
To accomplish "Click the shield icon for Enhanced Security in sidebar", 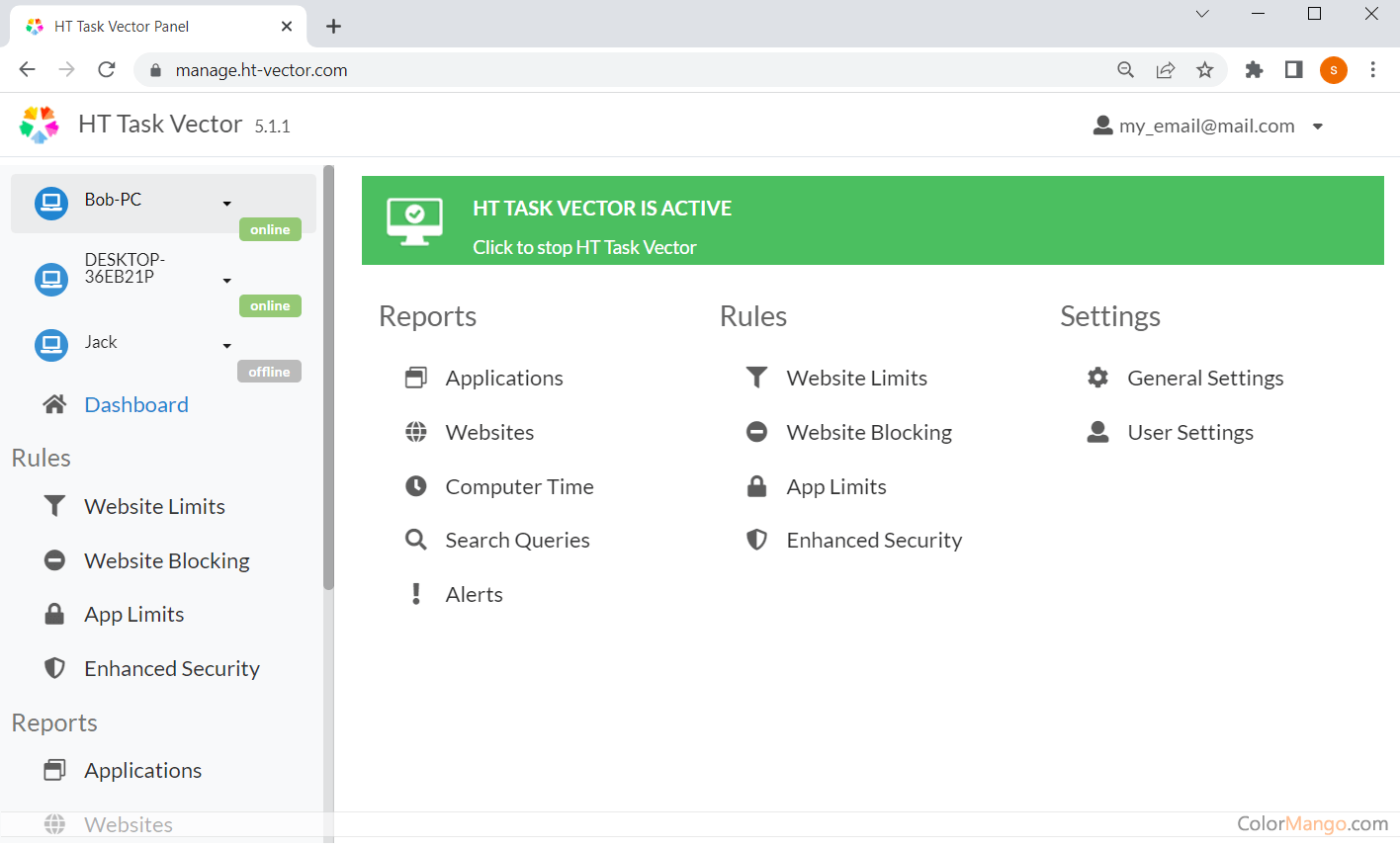I will tap(55, 668).
